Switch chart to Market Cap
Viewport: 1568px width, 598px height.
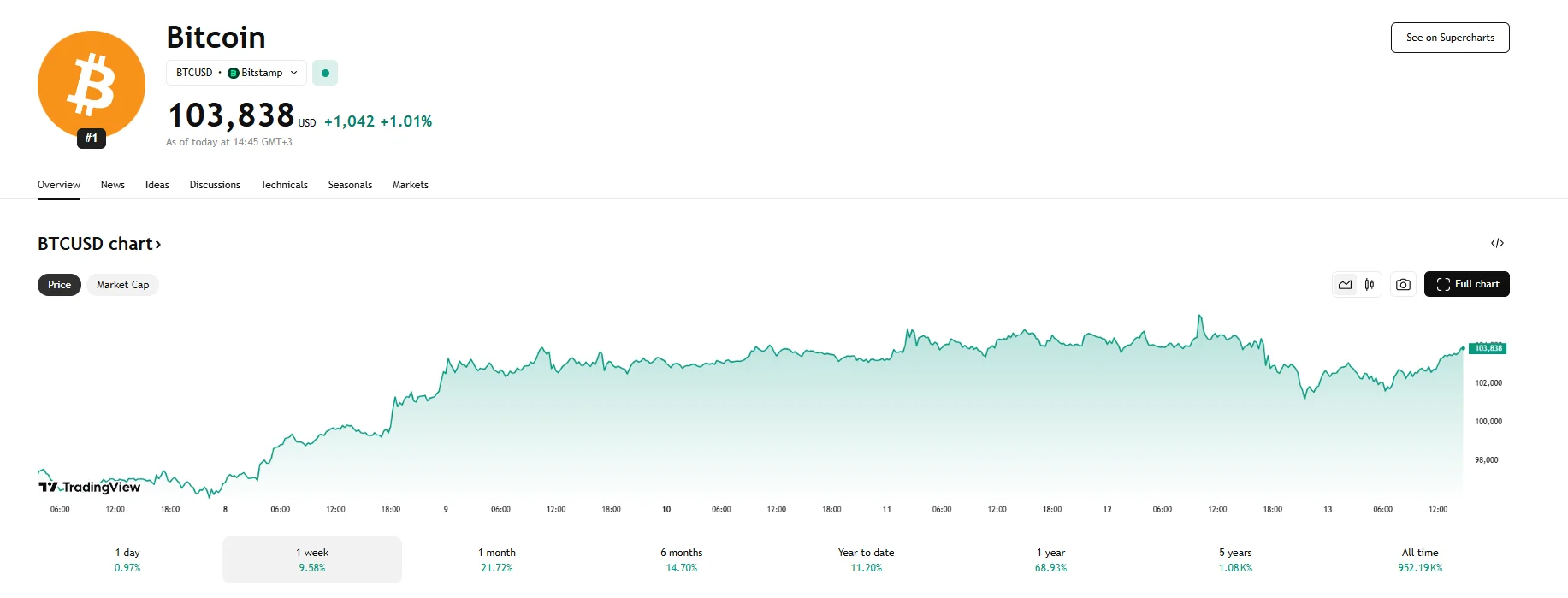[122, 285]
